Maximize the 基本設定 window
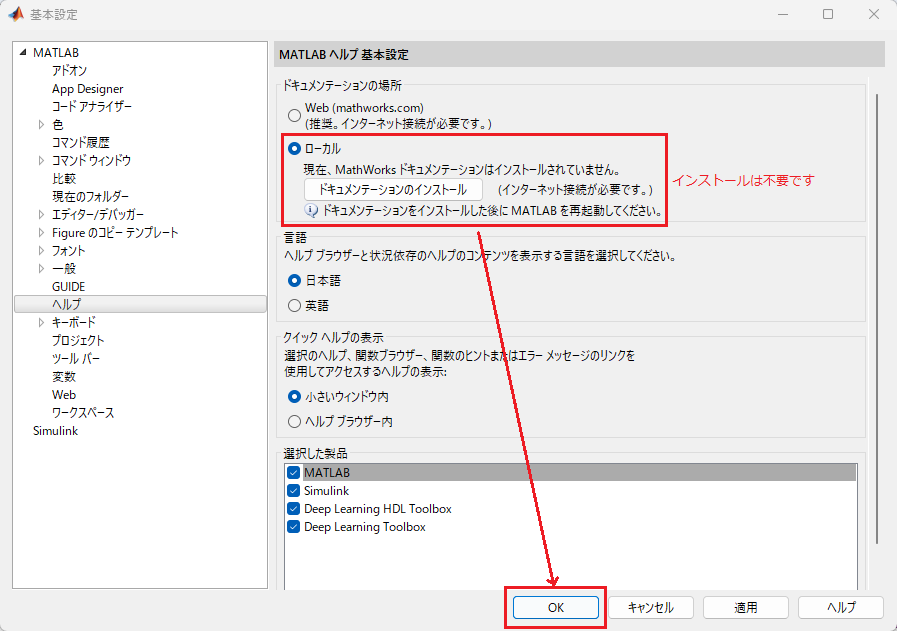 [828, 14]
